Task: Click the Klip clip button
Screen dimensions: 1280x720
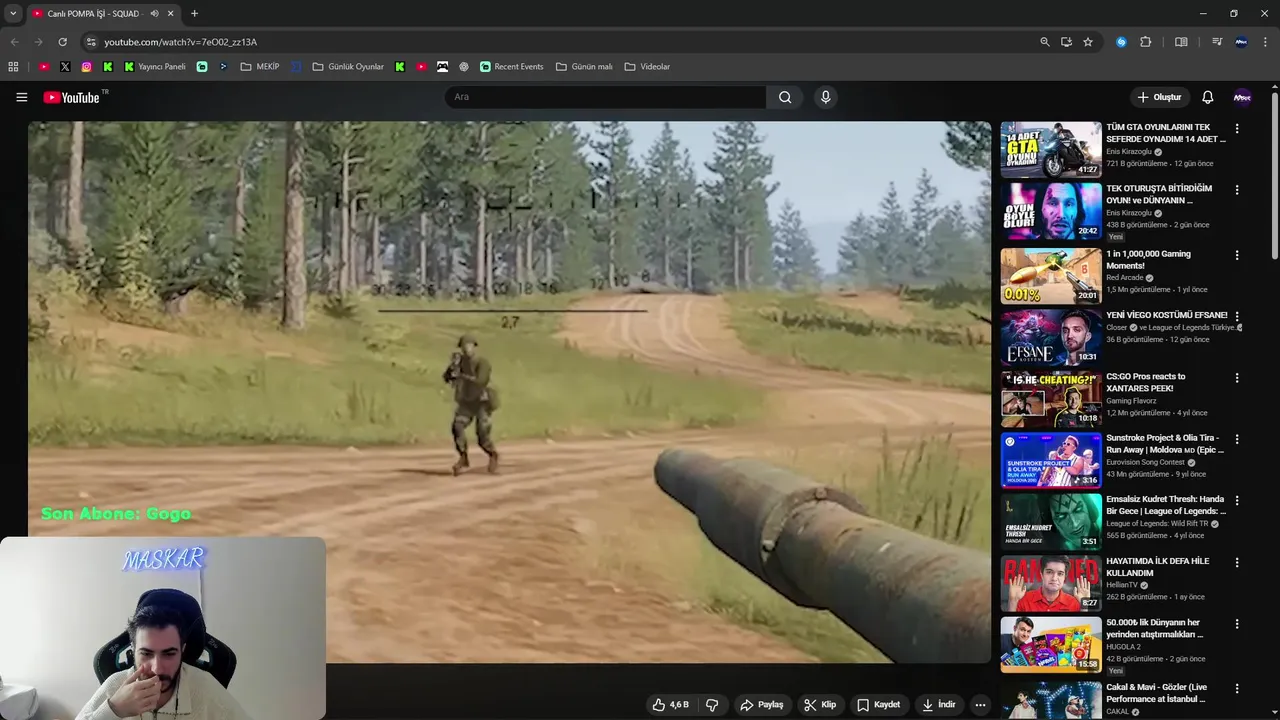Action: [x=819, y=705]
